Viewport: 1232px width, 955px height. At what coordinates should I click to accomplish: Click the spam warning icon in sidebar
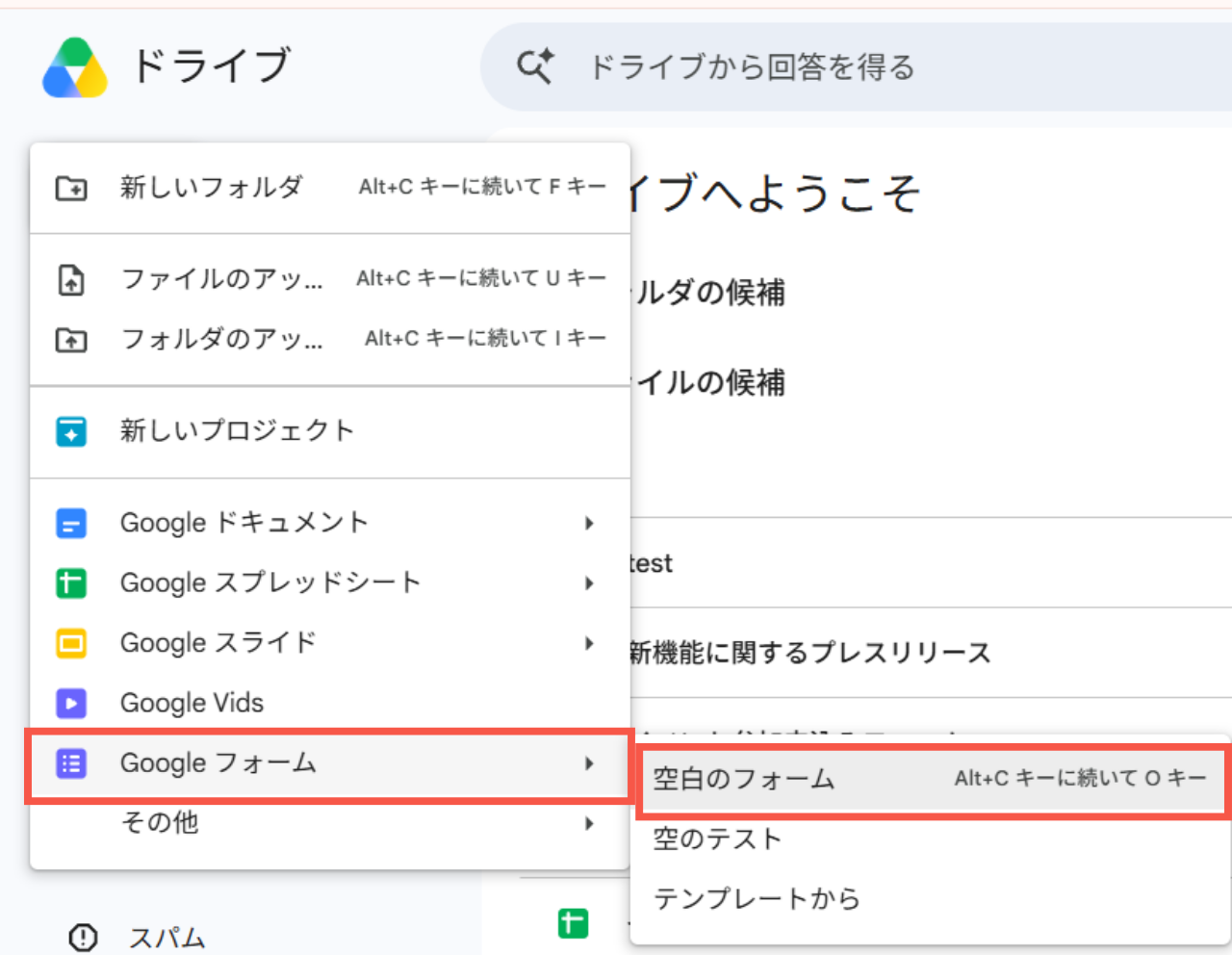83,937
